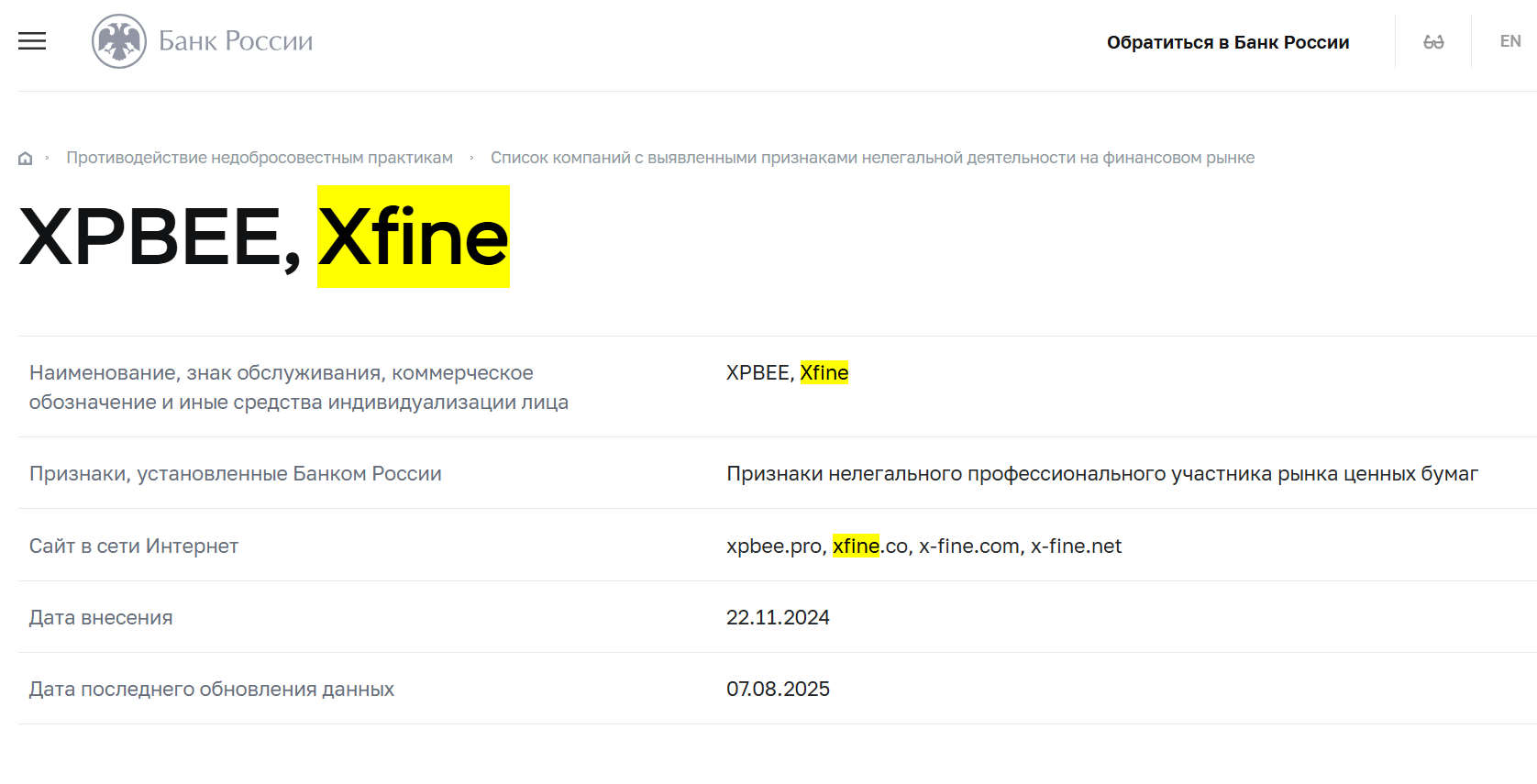Click the Дата внесения label
The image size is (1537, 784).
tap(101, 617)
